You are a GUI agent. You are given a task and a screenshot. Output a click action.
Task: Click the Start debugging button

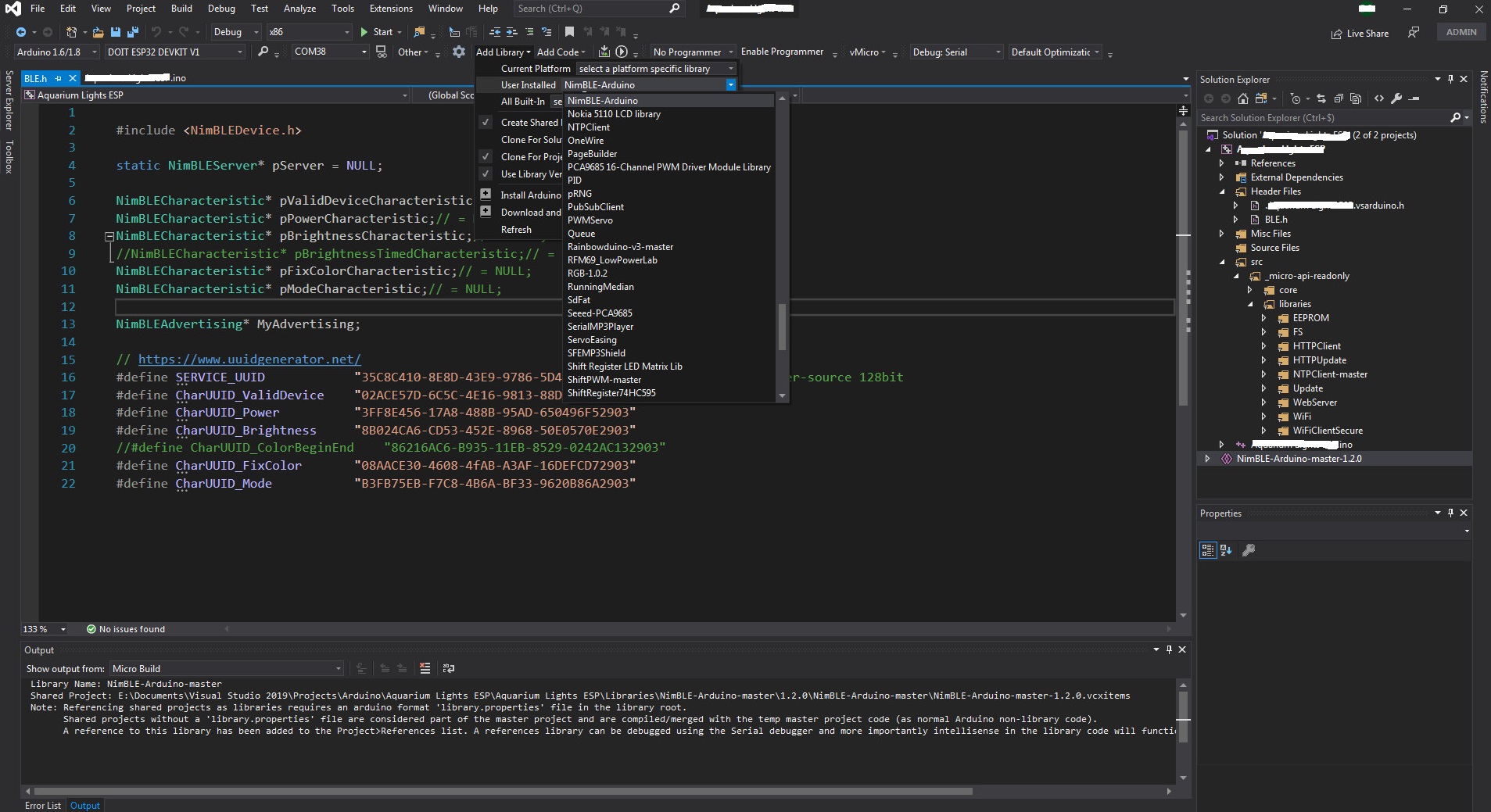[x=378, y=32]
